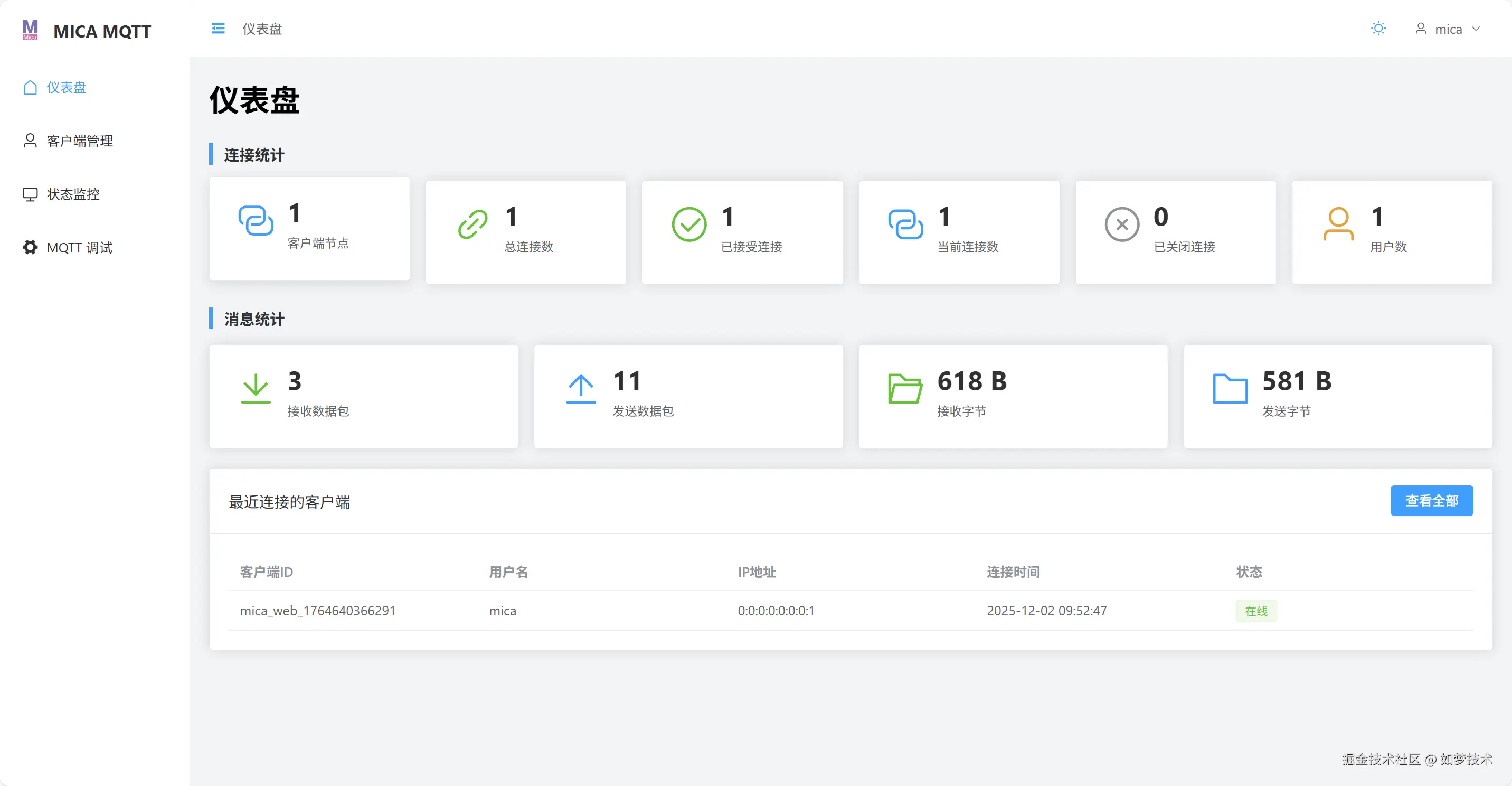Click the upload arrow 发送数据包 icon
1512x786 pixels.
click(581, 388)
